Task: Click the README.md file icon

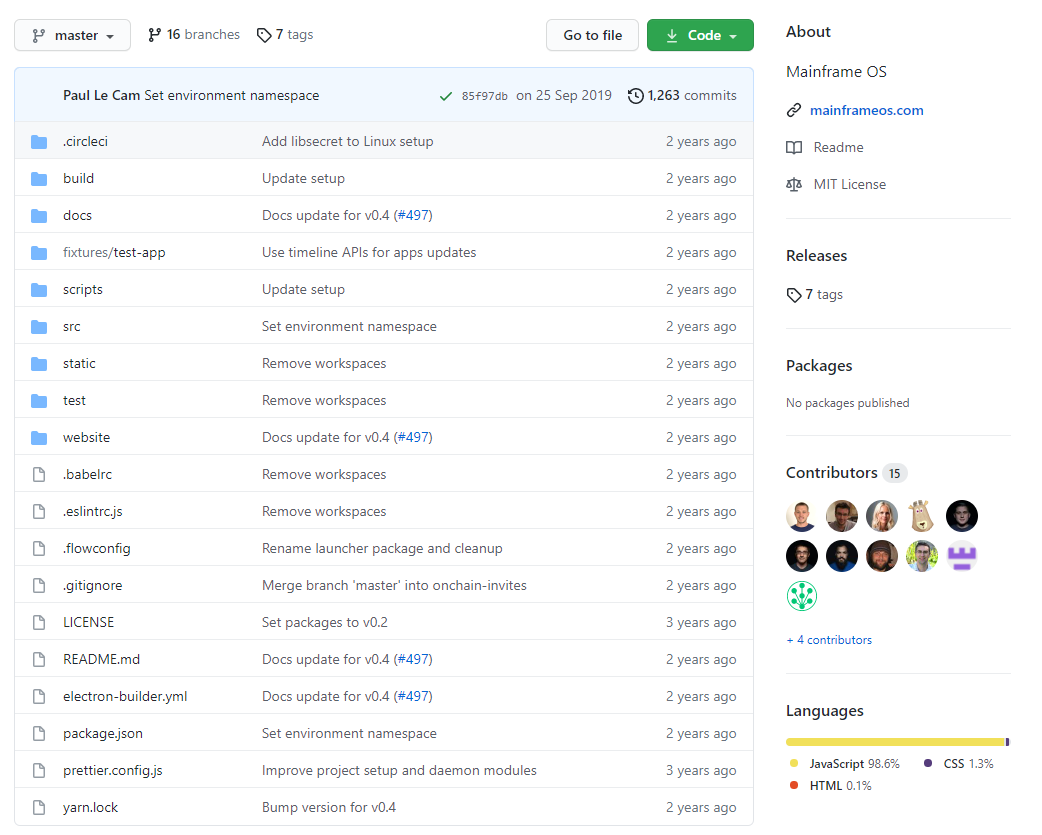Action: (x=39, y=660)
